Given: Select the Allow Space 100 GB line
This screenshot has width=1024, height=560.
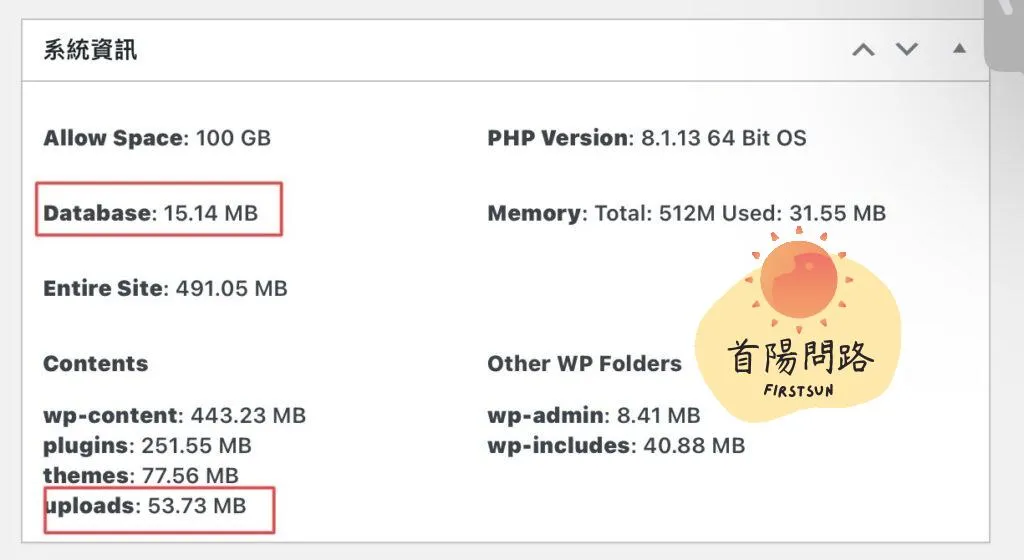Looking at the screenshot, I should coord(157,137).
